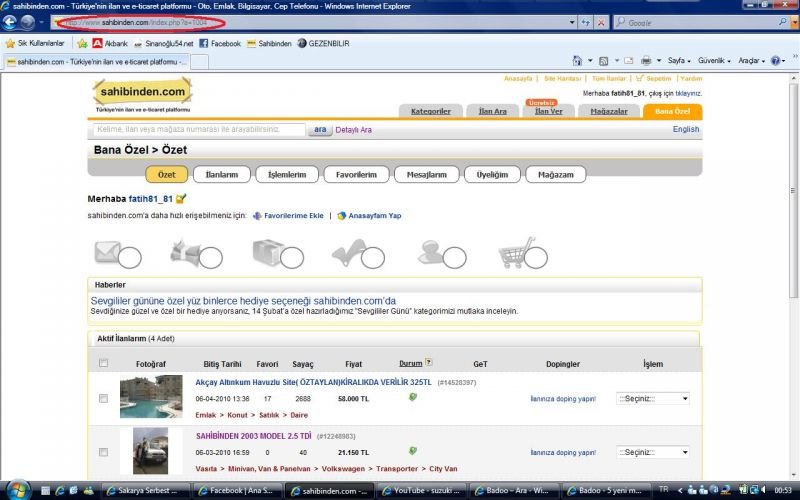Click the sahibinden.com logo

pyautogui.click(x=142, y=92)
